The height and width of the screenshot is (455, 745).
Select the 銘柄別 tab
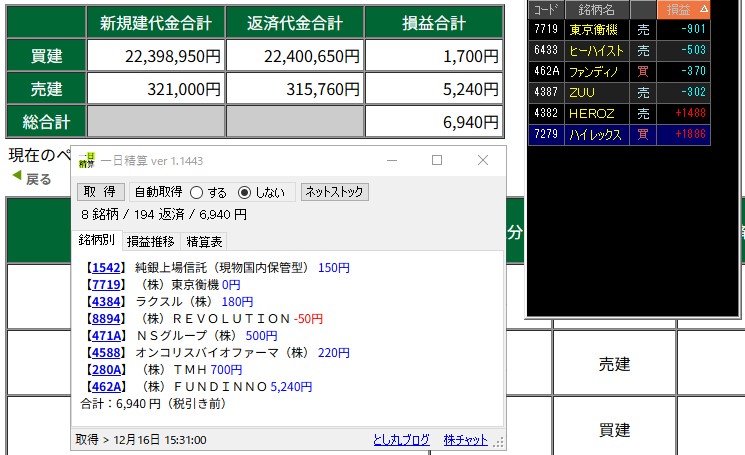click(x=97, y=240)
